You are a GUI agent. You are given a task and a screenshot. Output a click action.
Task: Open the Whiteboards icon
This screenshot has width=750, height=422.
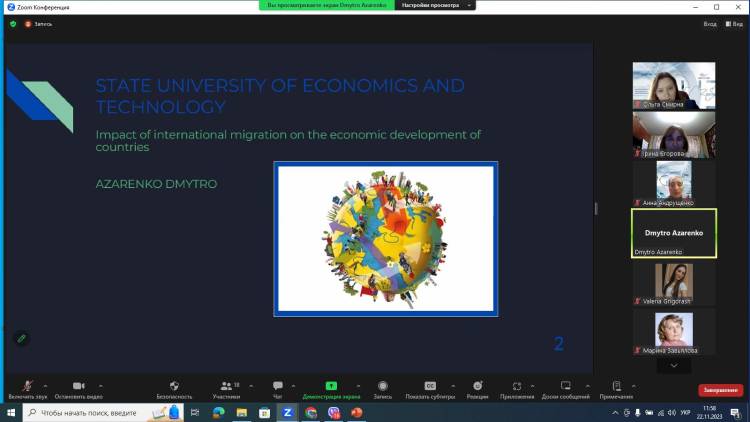tap(566, 386)
